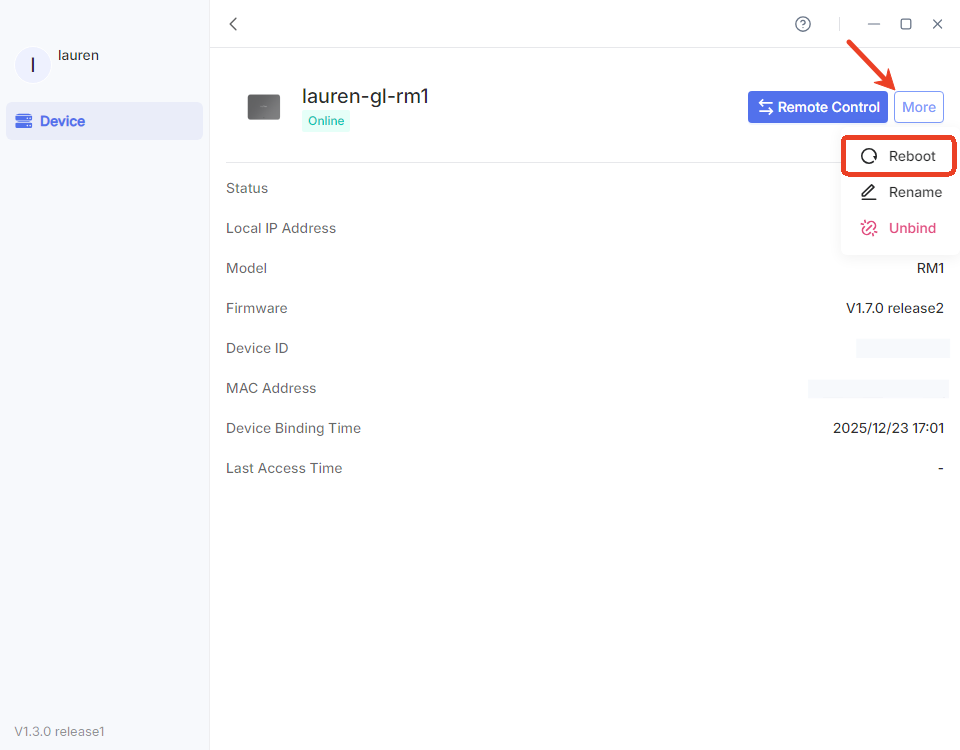Maximize the application window
This screenshot has height=750, width=960.
pos(905,24)
